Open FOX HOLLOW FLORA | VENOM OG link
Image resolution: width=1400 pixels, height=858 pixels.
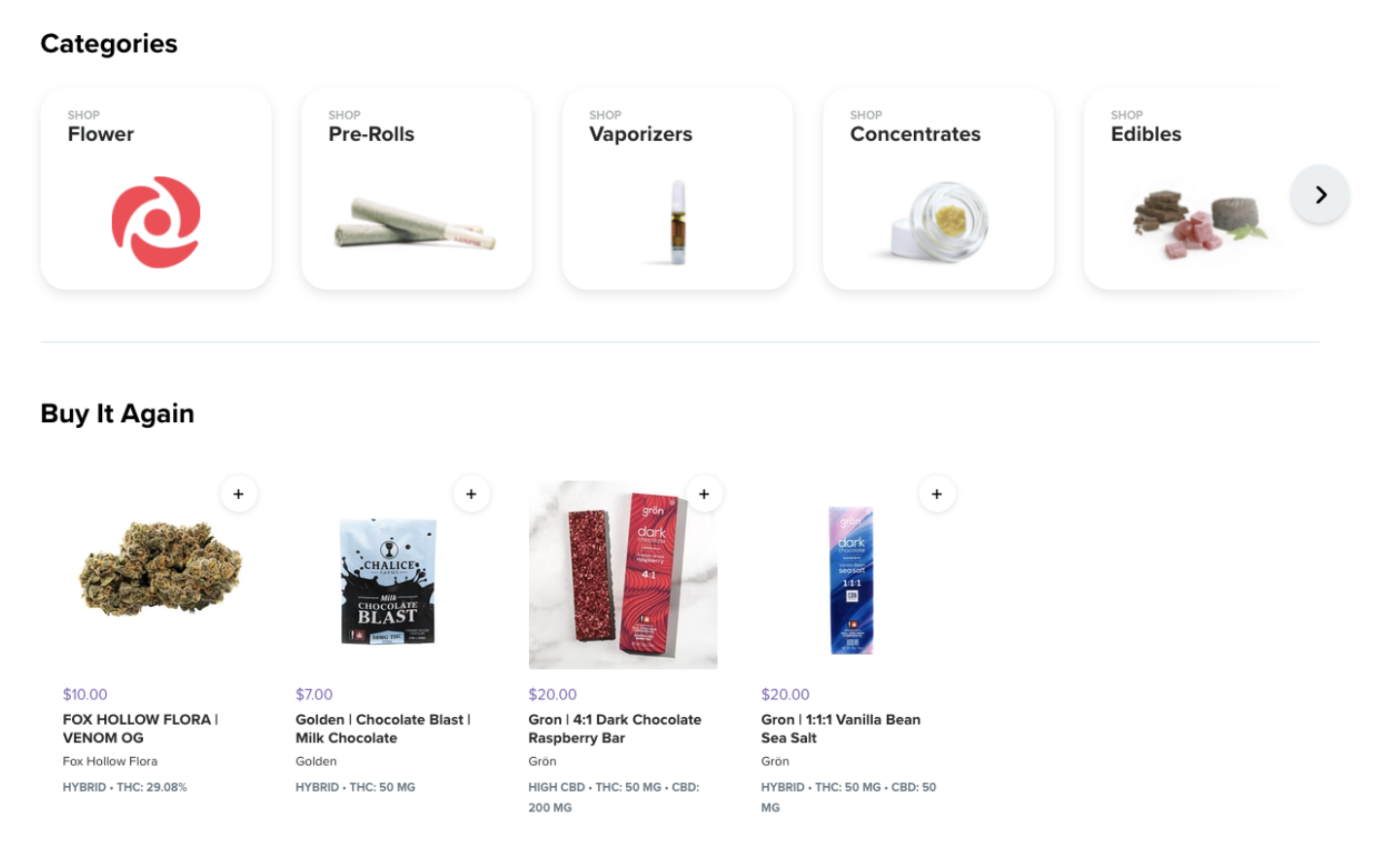coord(140,729)
